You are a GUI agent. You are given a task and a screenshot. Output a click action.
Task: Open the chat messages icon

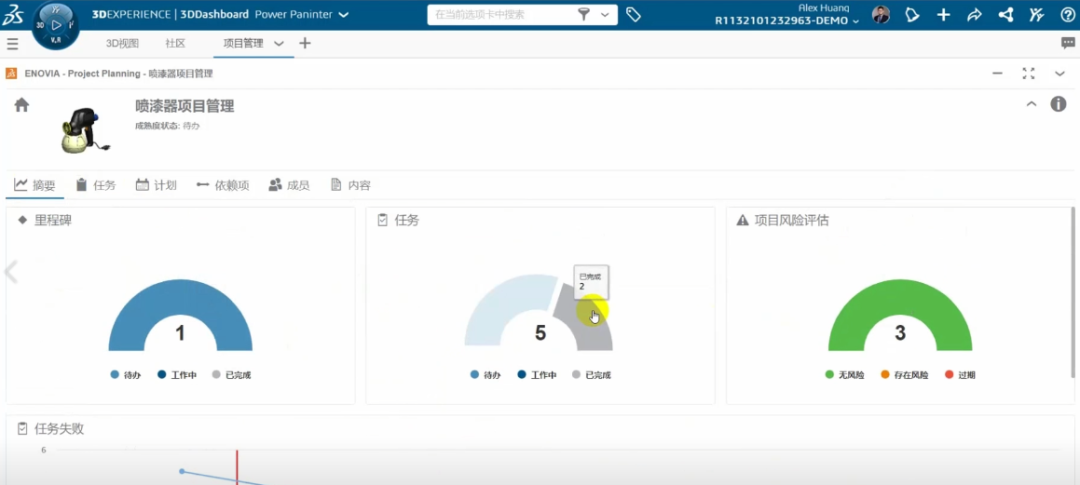tap(1068, 43)
